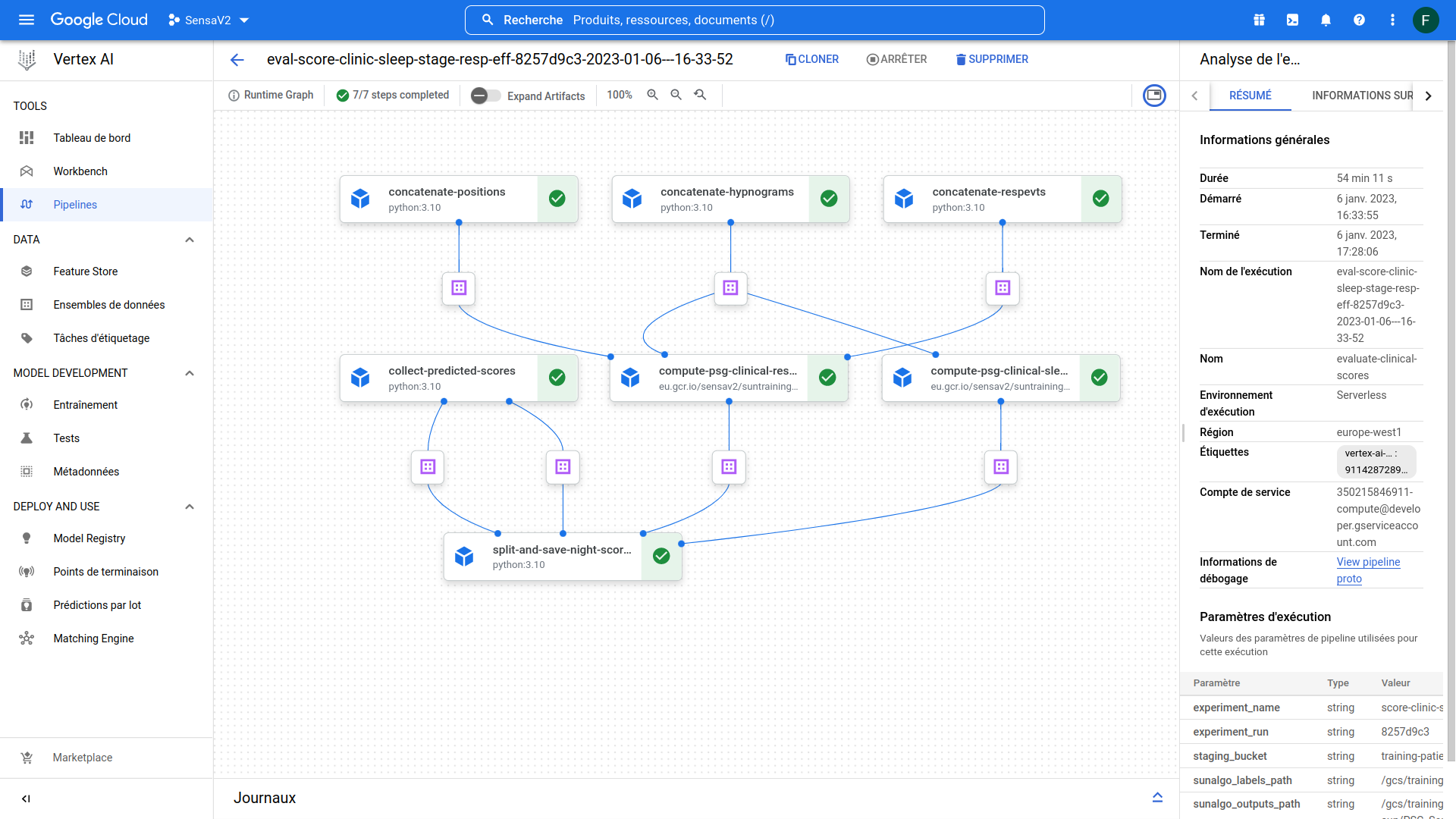
Task: Open the SensaV2 project selector dropdown
Action: coord(209,20)
